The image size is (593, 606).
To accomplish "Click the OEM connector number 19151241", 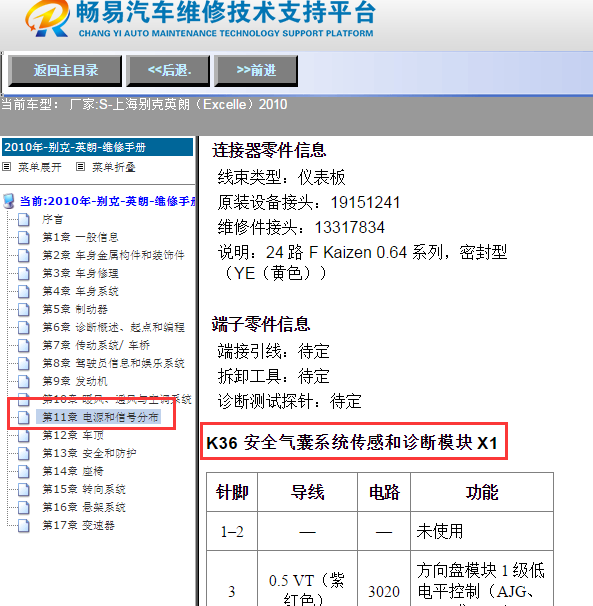I will [365, 203].
